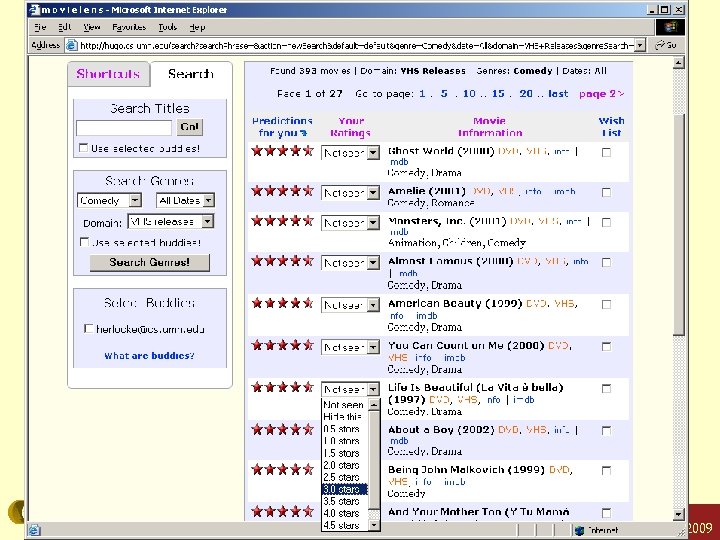
Task: Click the Amelie predicted star rating
Action: (x=282, y=191)
